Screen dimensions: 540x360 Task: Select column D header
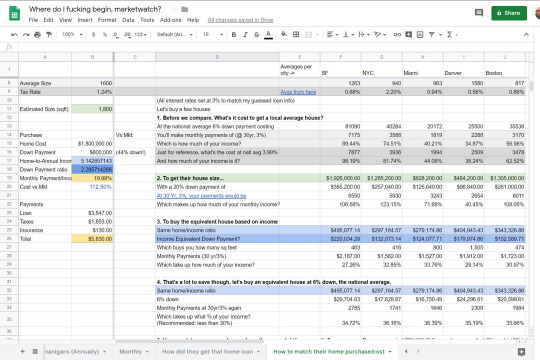pyautogui.click(x=217, y=57)
